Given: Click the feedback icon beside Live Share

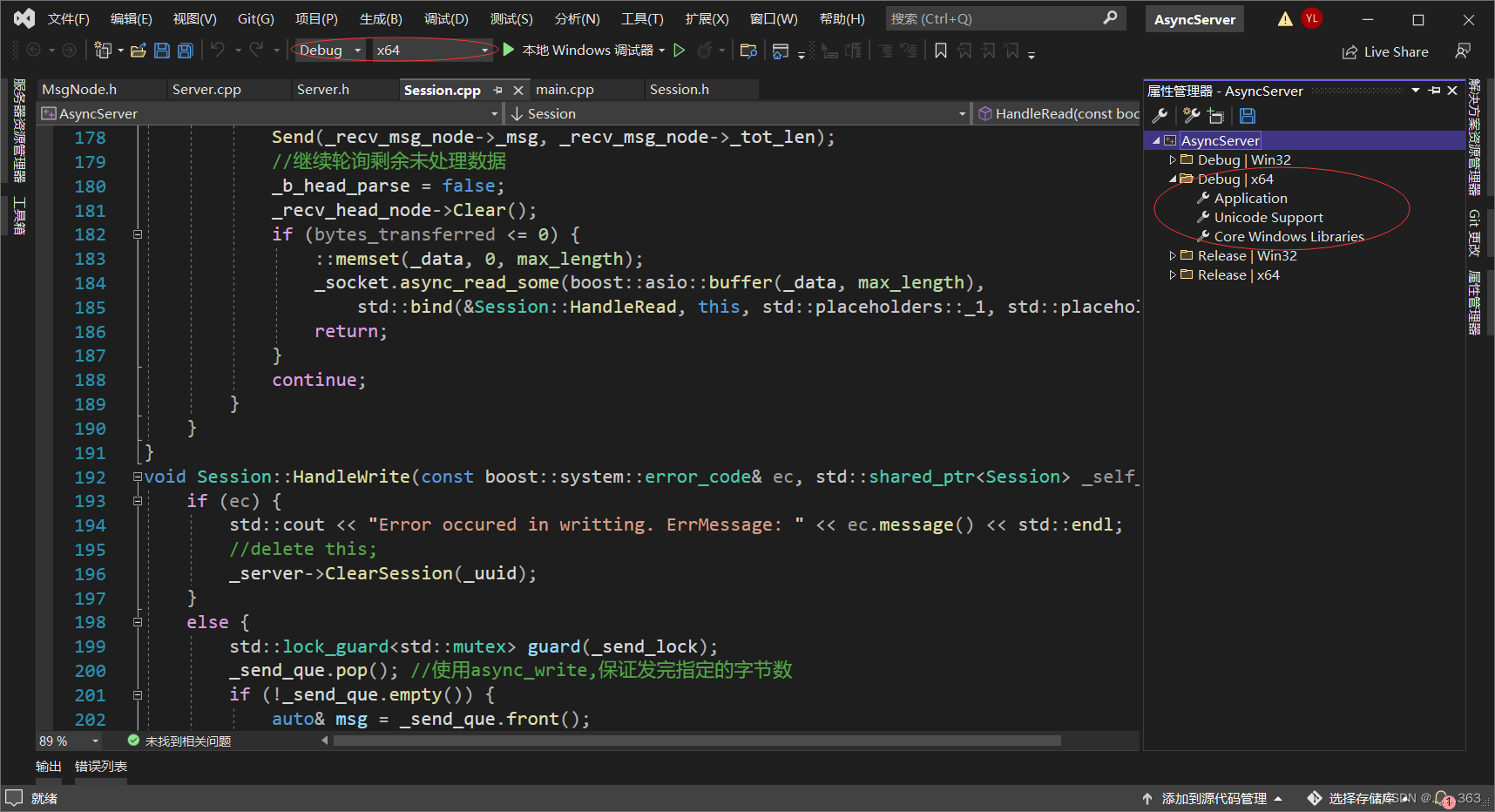Looking at the screenshot, I should (x=1463, y=51).
